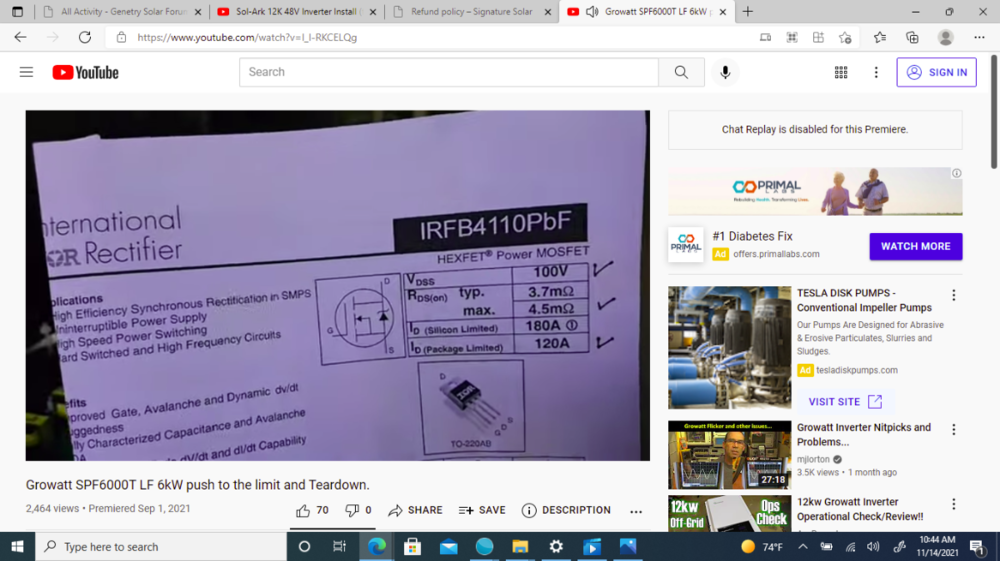Image resolution: width=1000 pixels, height=561 pixels.
Task: Open Microsoft Store from taskbar
Action: coord(412,546)
